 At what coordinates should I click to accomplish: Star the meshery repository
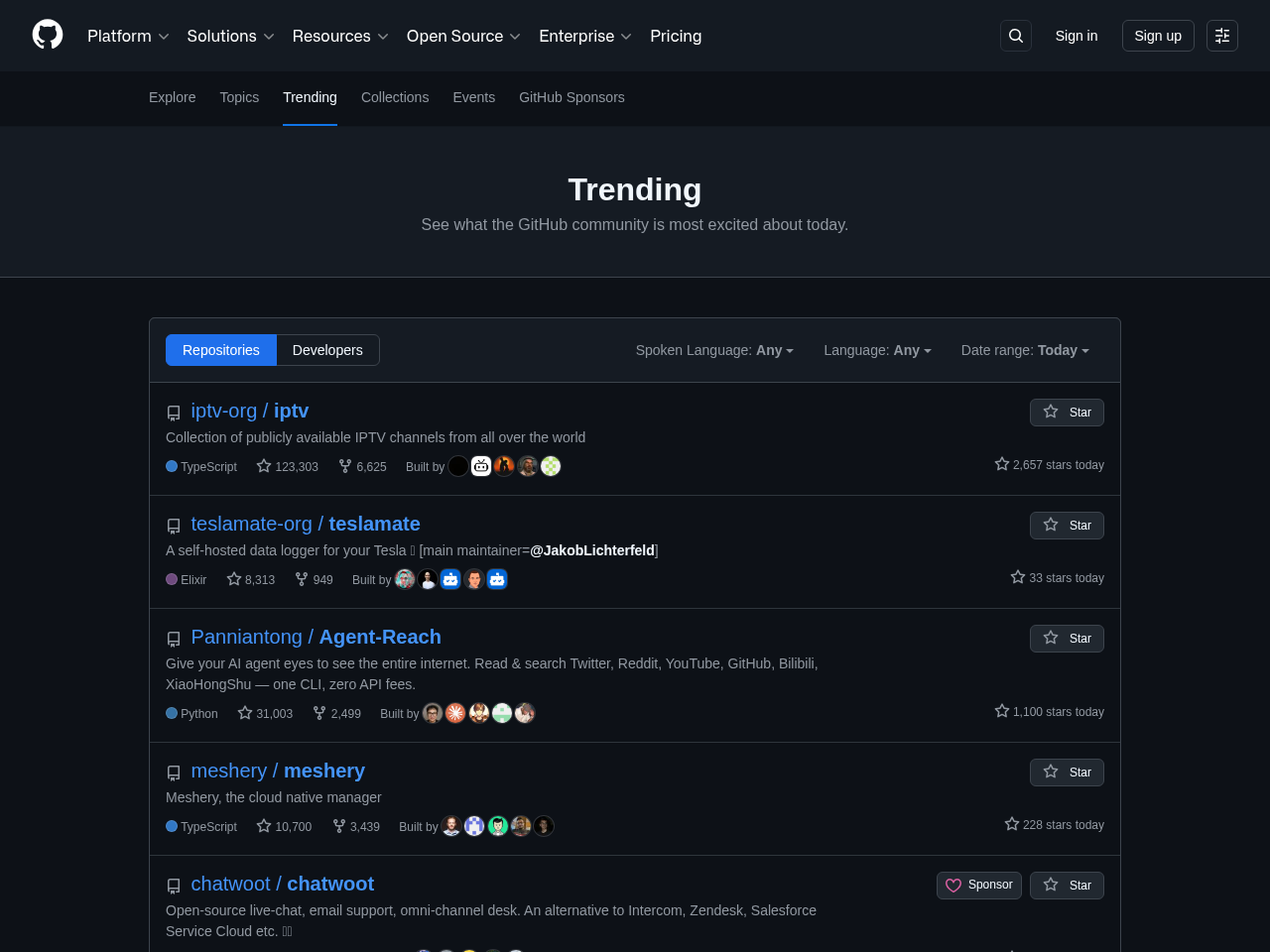coord(1067,773)
